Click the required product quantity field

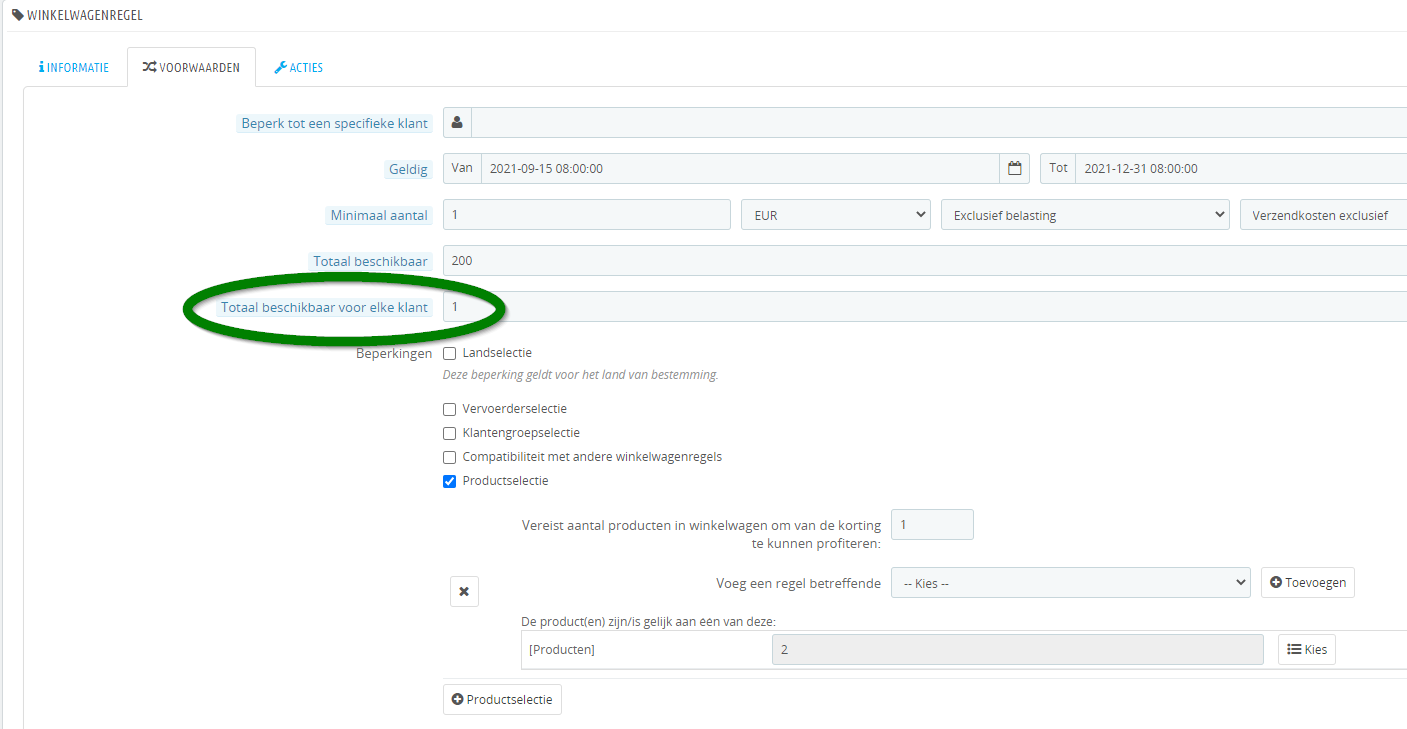(x=932, y=525)
